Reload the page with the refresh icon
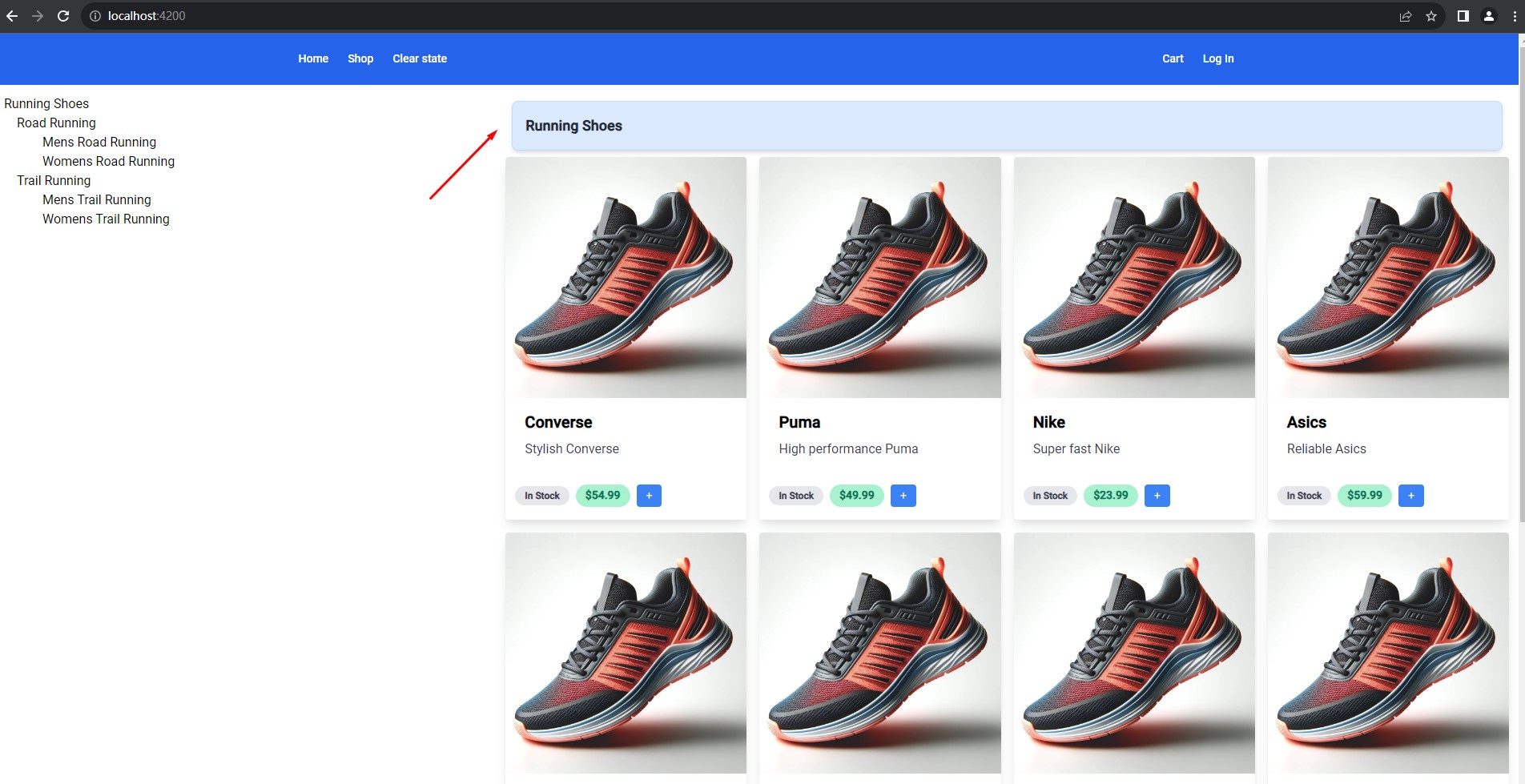The image size is (1525, 784). 63,16
